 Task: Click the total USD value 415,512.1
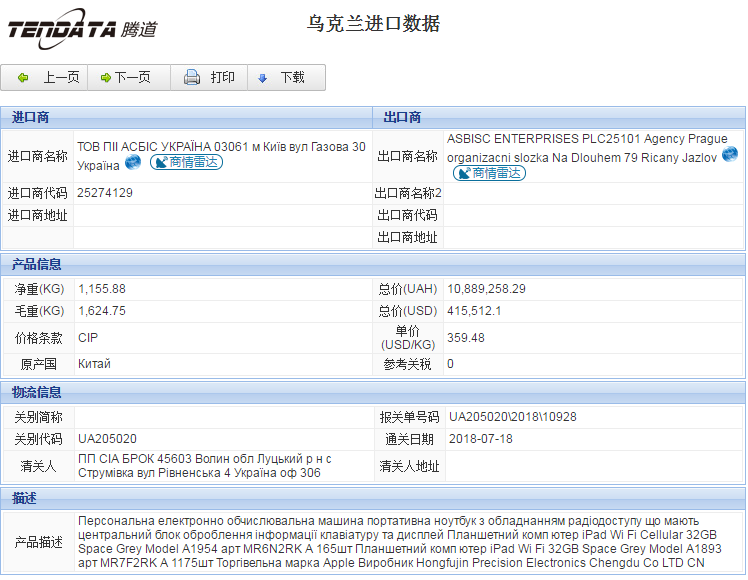474,311
